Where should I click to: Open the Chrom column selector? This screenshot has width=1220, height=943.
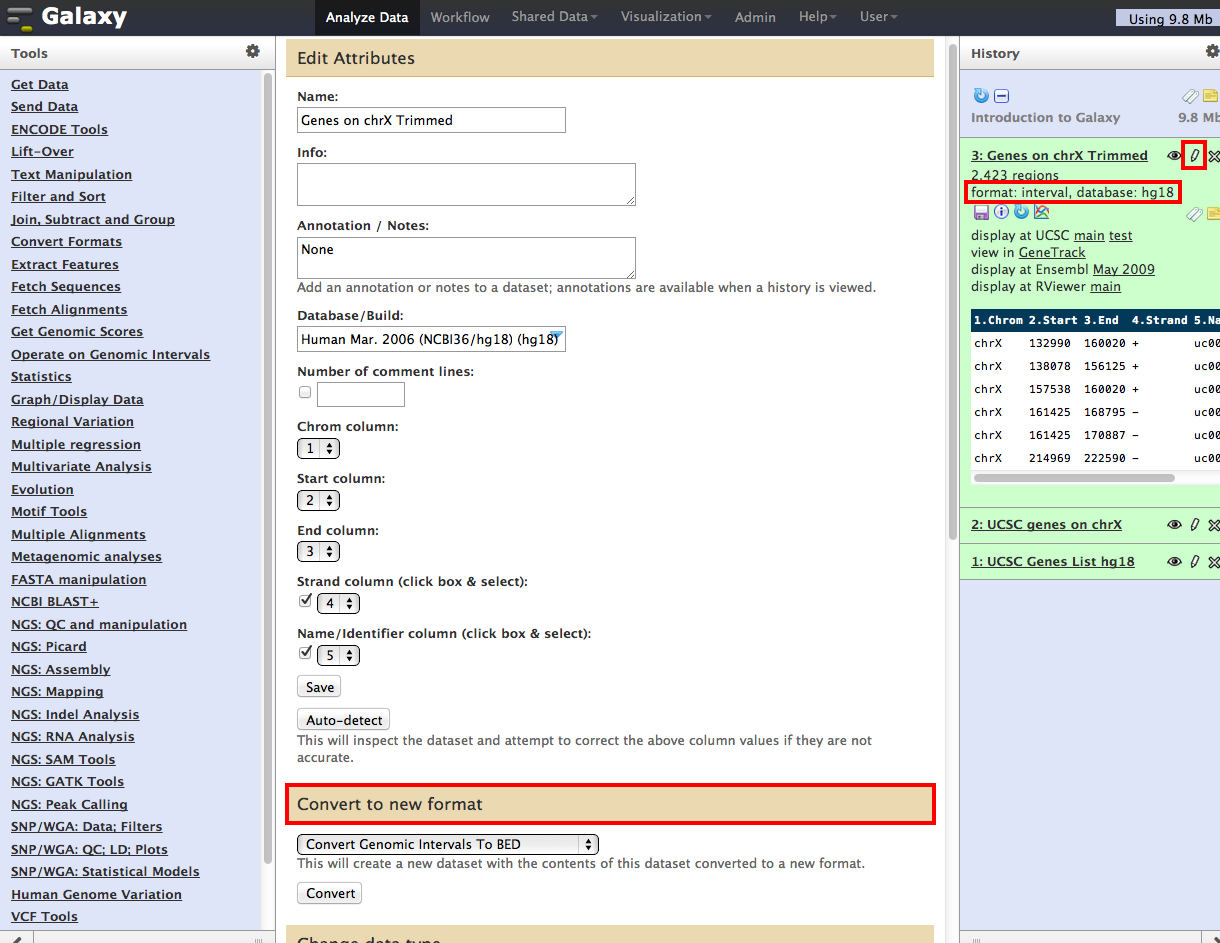click(x=318, y=448)
